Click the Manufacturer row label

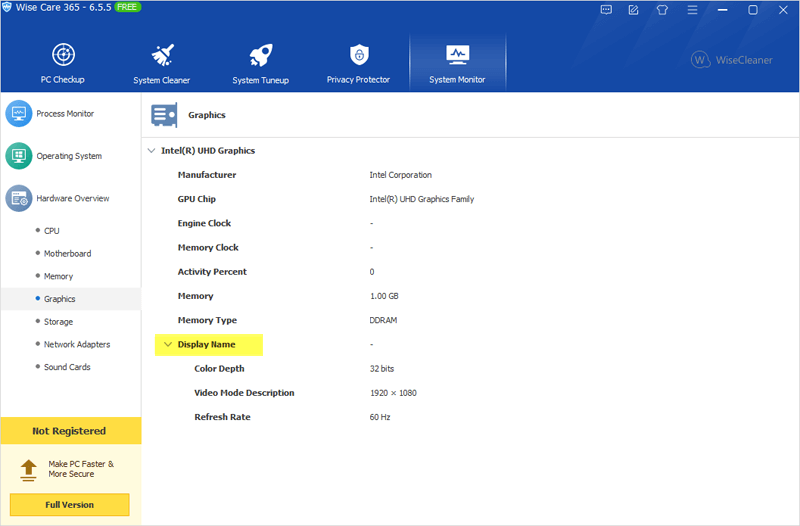coord(207,174)
